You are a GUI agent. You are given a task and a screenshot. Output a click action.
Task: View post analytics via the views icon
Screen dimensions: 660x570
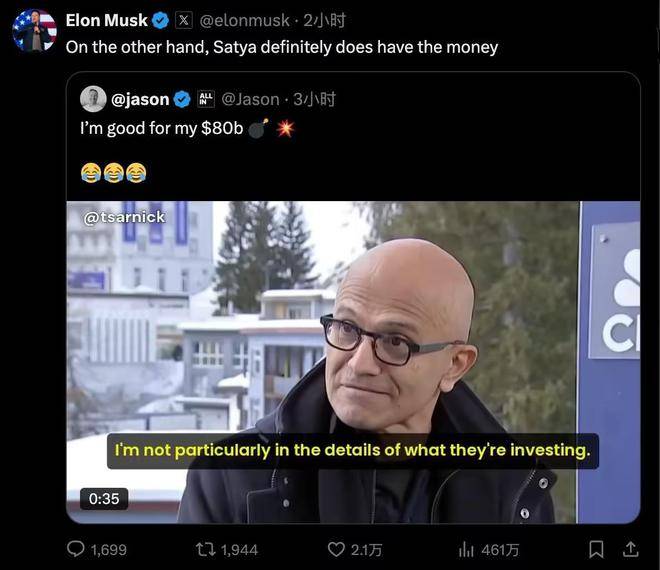tap(465, 548)
